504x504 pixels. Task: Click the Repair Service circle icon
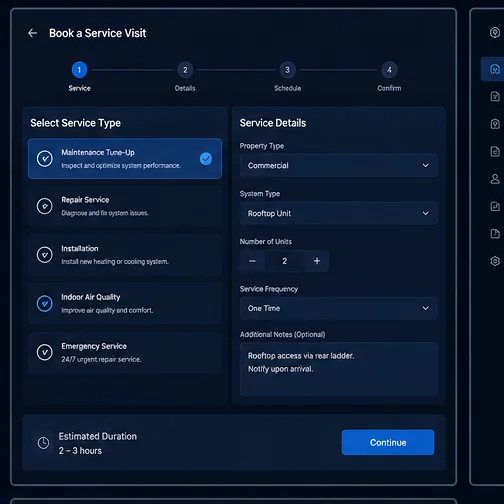pos(45,206)
